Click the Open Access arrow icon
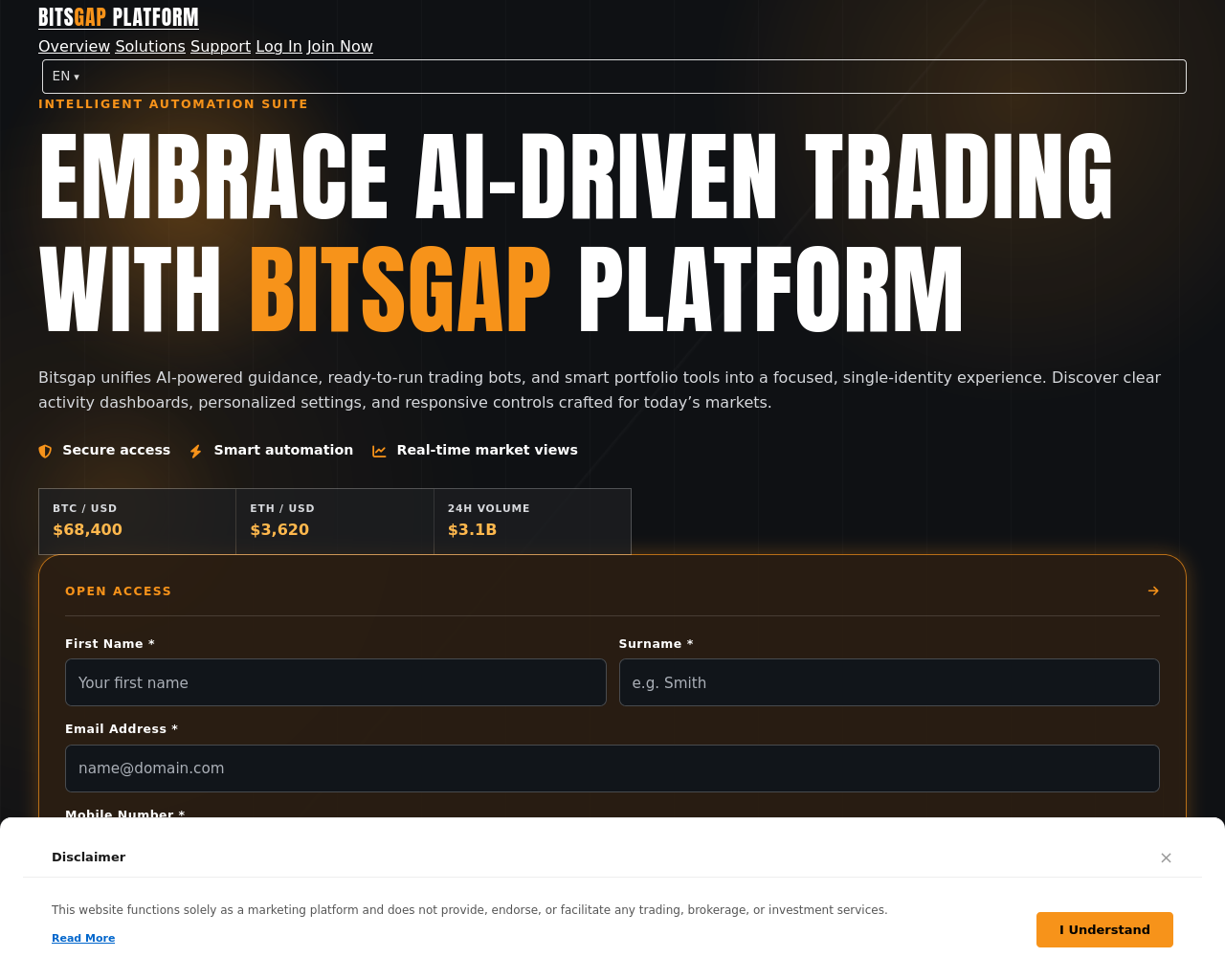 point(1153,591)
